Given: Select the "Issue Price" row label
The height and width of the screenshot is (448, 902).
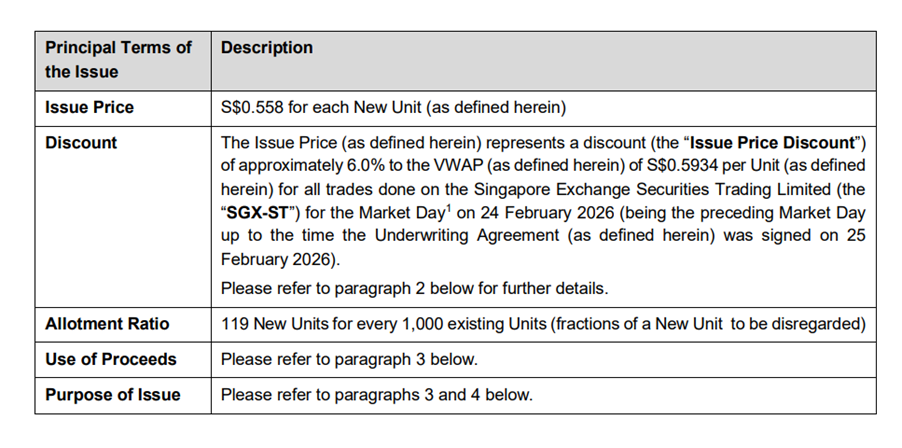Looking at the screenshot, I should [89, 107].
